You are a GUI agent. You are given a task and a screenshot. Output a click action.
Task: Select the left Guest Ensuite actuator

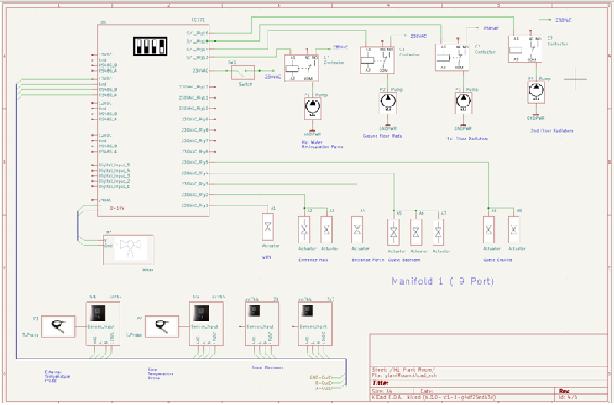[489, 230]
